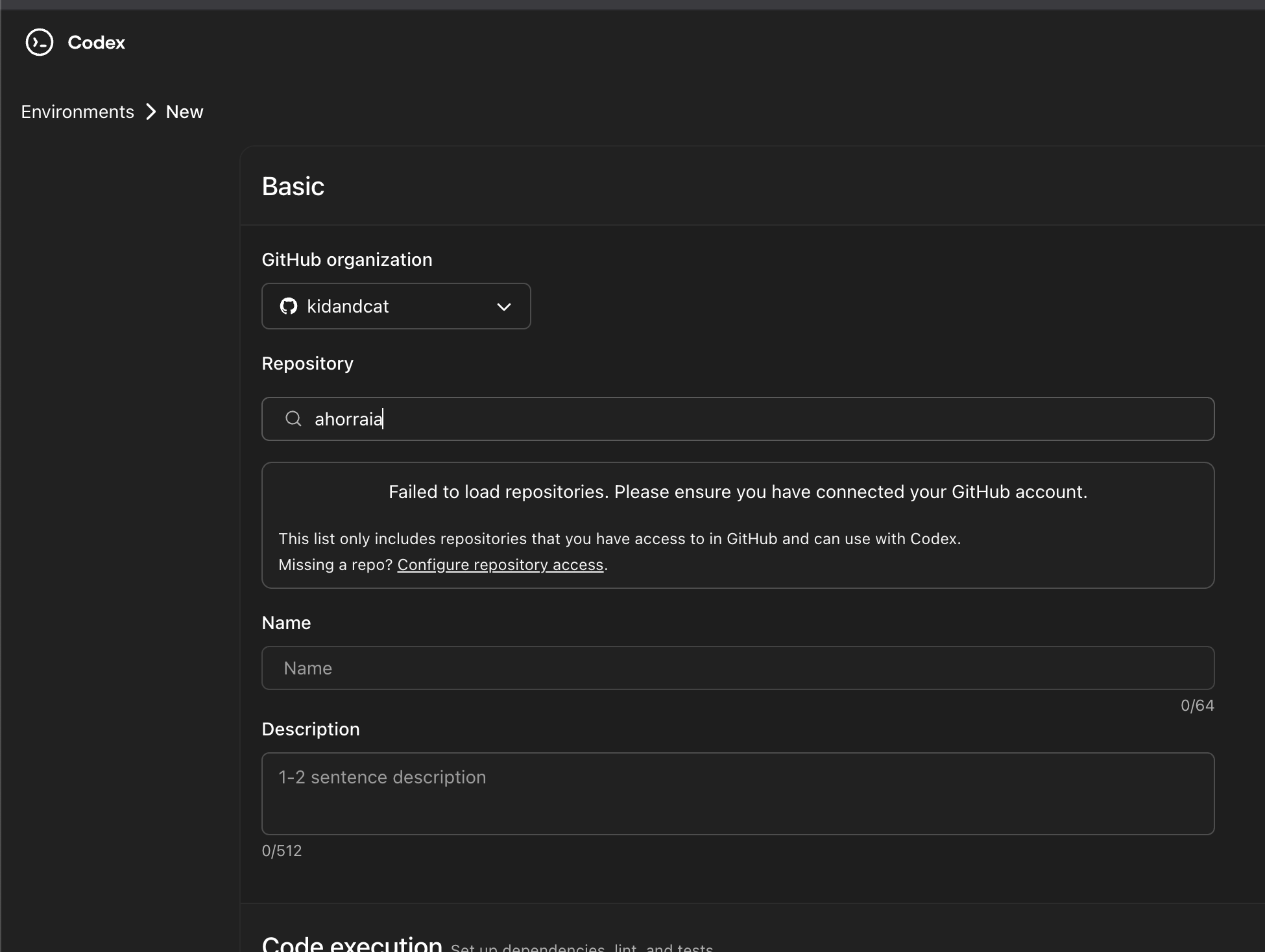Click the GitHub octocat icon beside kidandcat
The width and height of the screenshot is (1265, 952).
[289, 306]
